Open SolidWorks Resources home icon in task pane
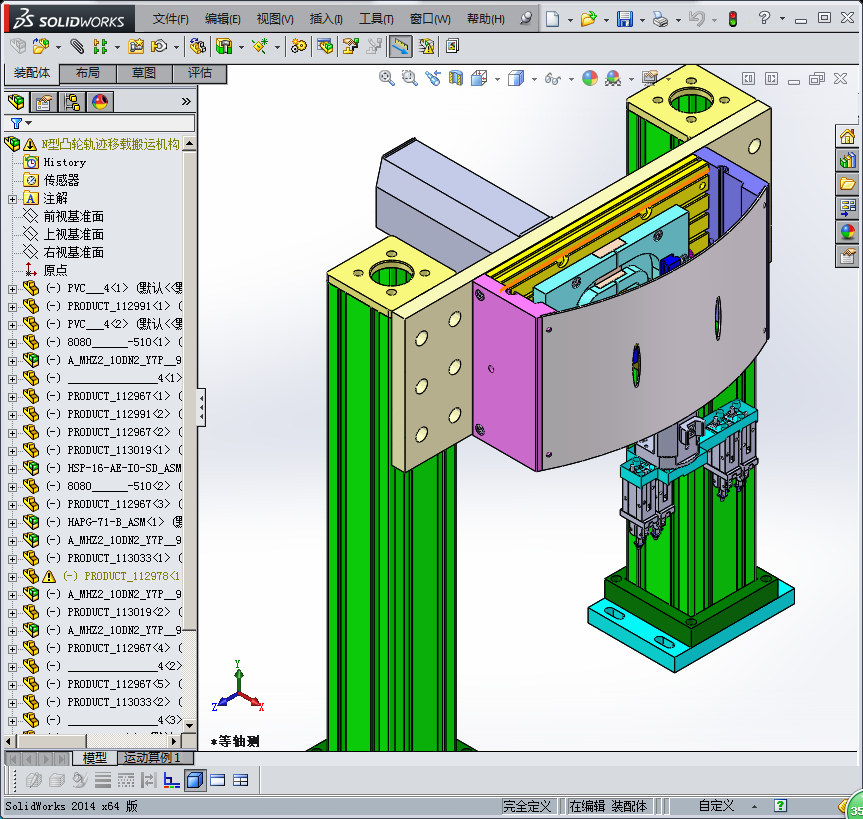Screen dimensions: 863x819 coord(848,136)
